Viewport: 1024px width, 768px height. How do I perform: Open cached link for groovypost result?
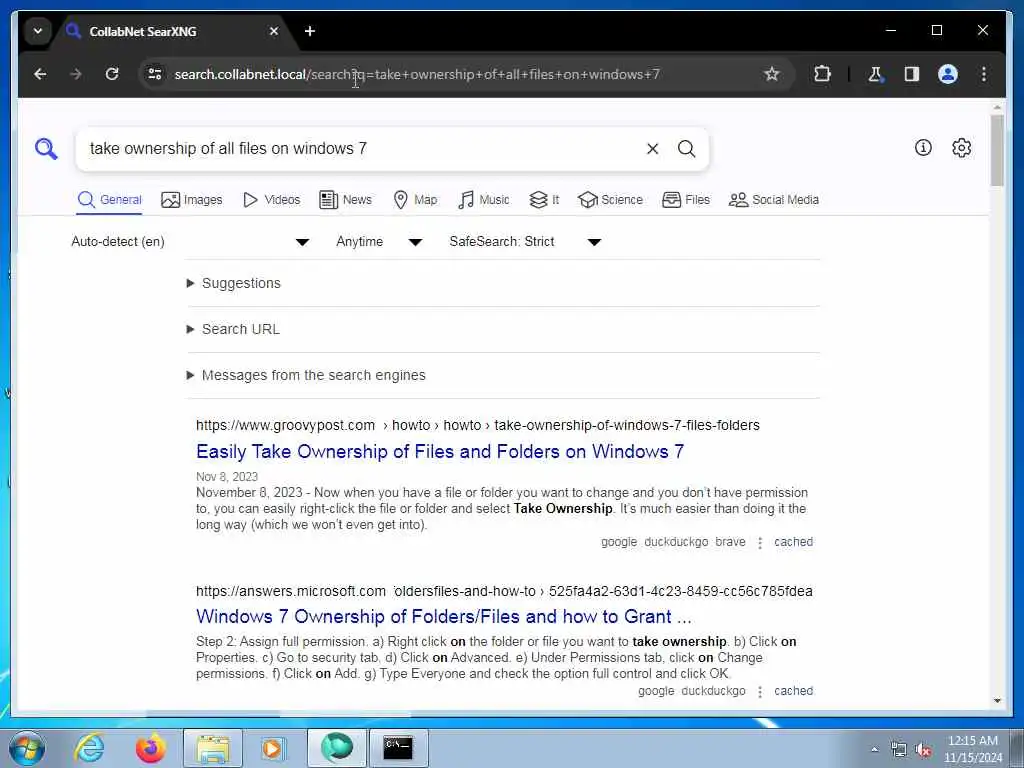pyautogui.click(x=793, y=542)
